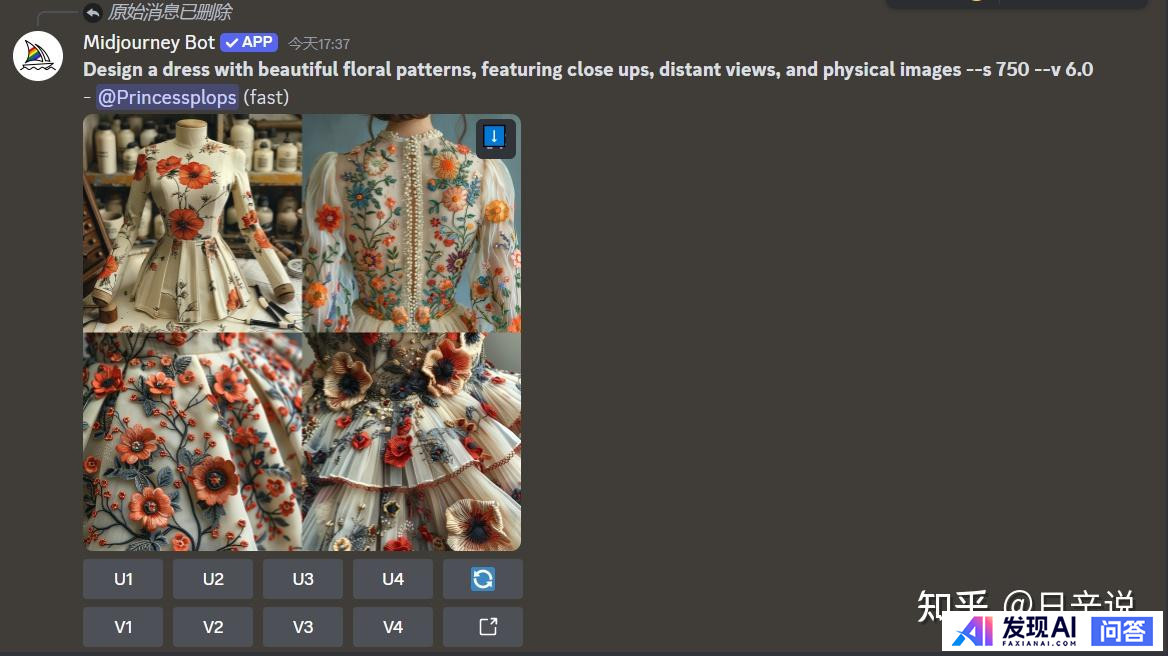
Task: Click the reply arrow icon beside deleted message
Action: click(92, 12)
